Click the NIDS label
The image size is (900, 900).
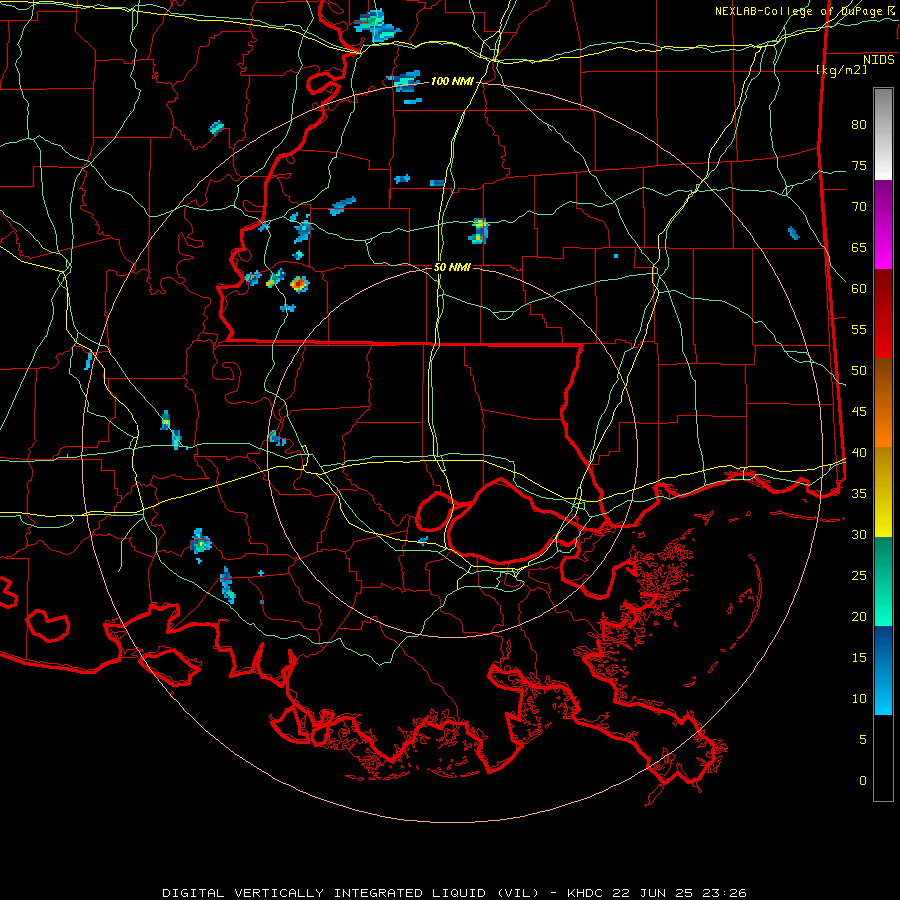(x=879, y=60)
